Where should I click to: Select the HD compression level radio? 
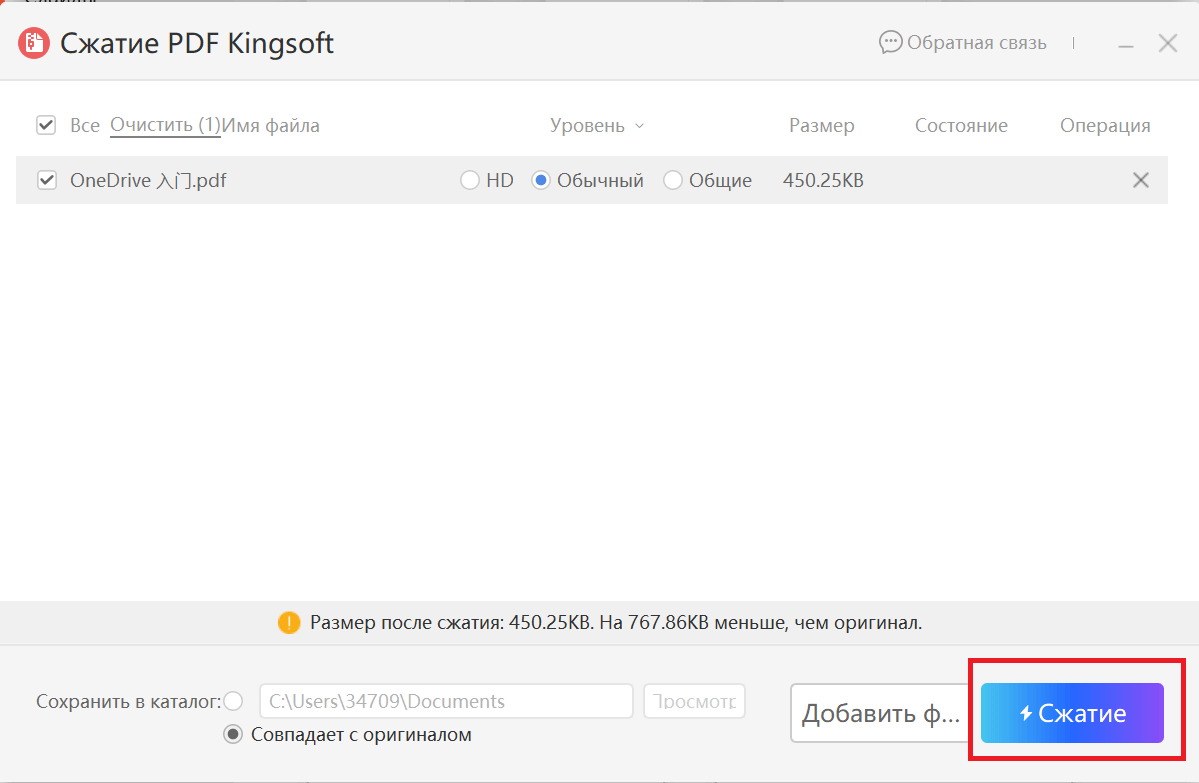pos(470,180)
